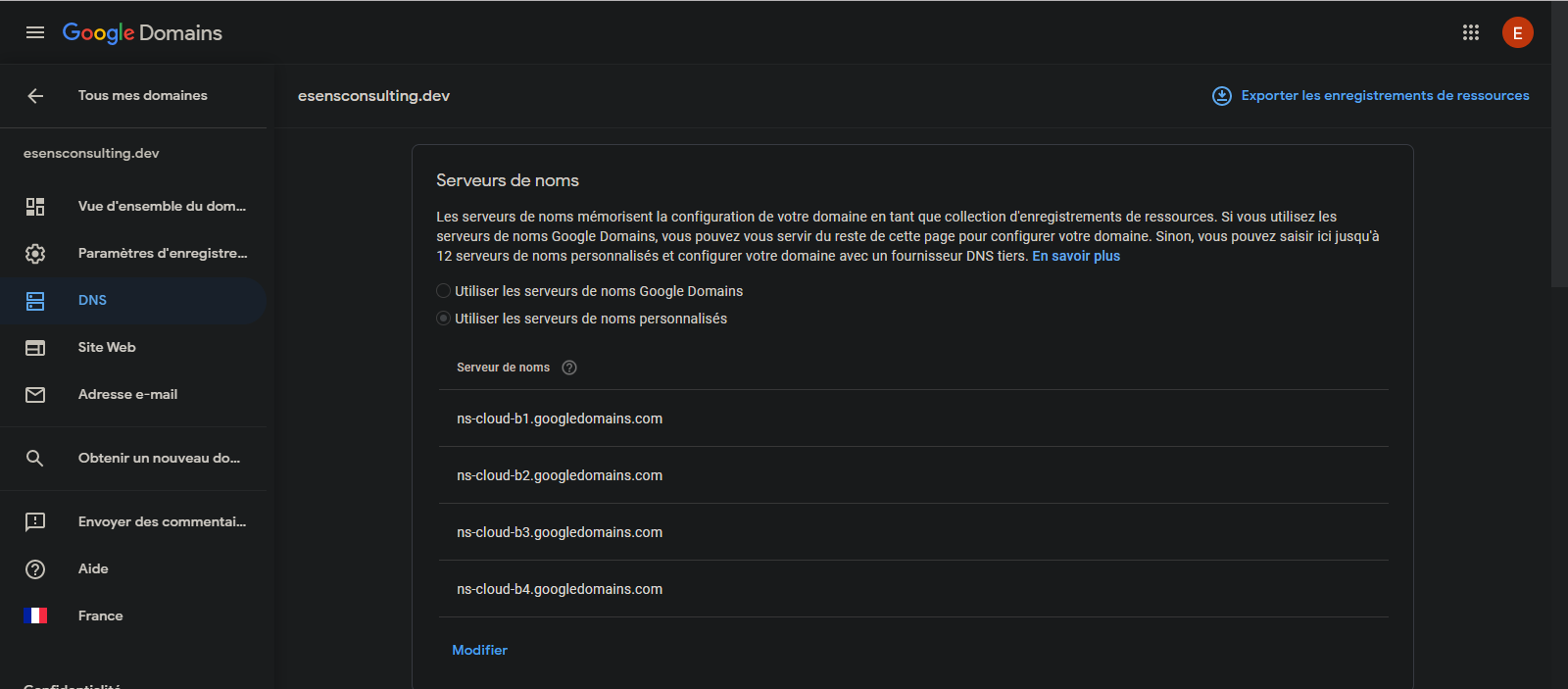Click ns-cloud-b2.googledomains.com row
This screenshot has width=1568, height=689.
pyautogui.click(x=913, y=475)
